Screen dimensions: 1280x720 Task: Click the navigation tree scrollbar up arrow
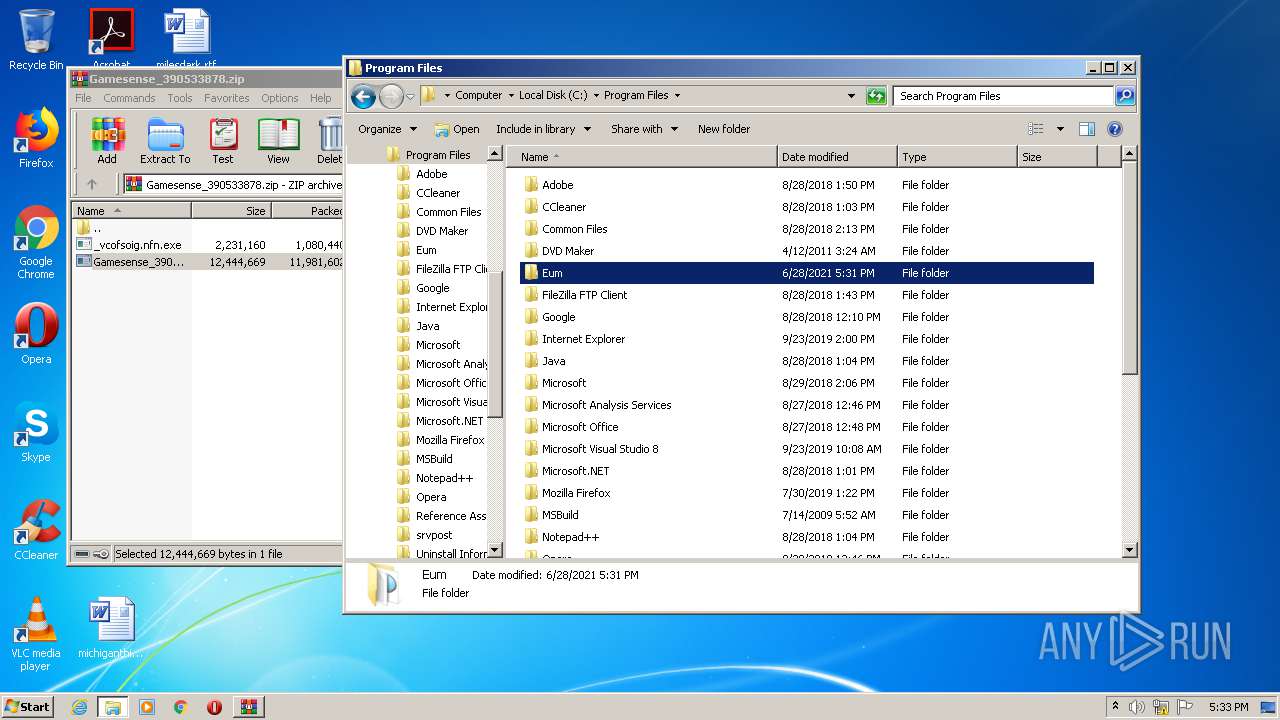[x=495, y=153]
